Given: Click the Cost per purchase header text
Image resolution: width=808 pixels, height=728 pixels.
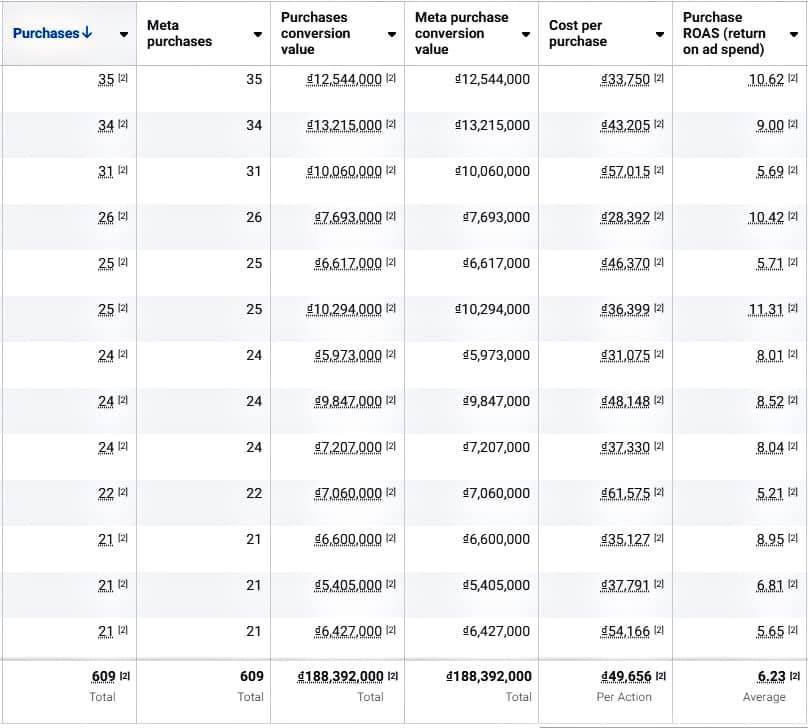Looking at the screenshot, I should (x=578, y=33).
